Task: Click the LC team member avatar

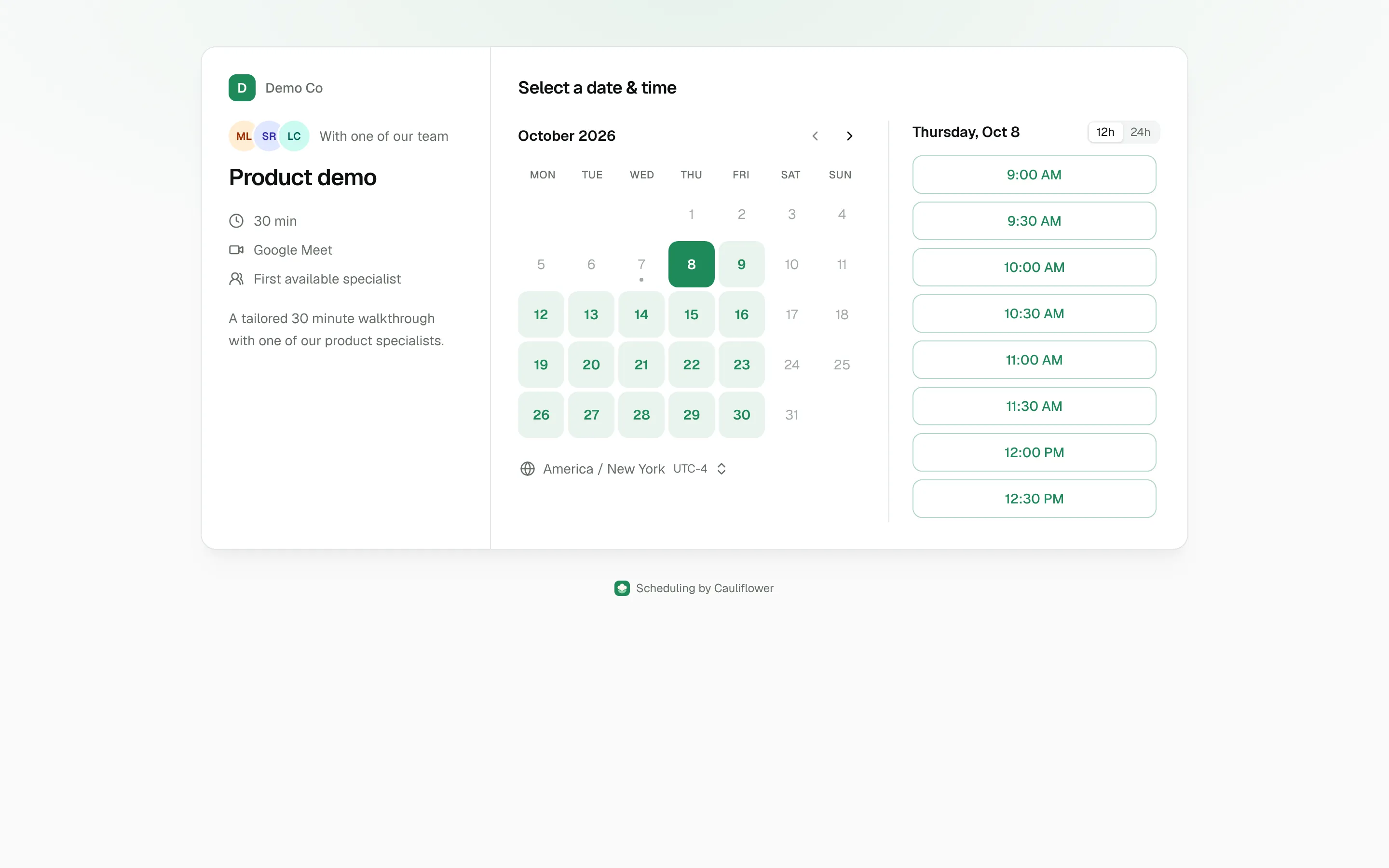Action: pyautogui.click(x=294, y=136)
